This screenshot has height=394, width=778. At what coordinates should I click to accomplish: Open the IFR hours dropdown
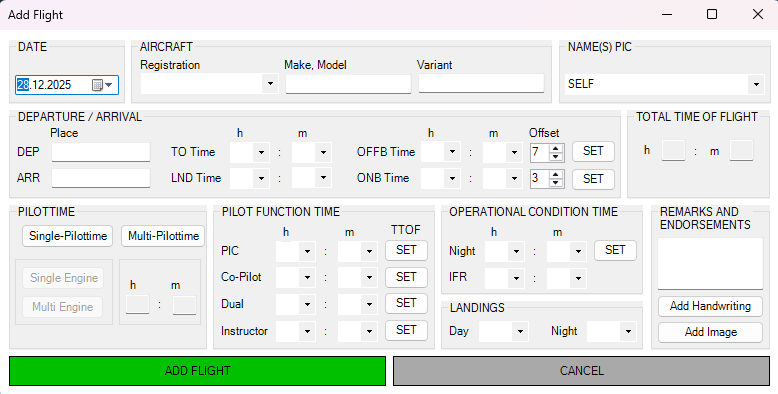click(517, 278)
